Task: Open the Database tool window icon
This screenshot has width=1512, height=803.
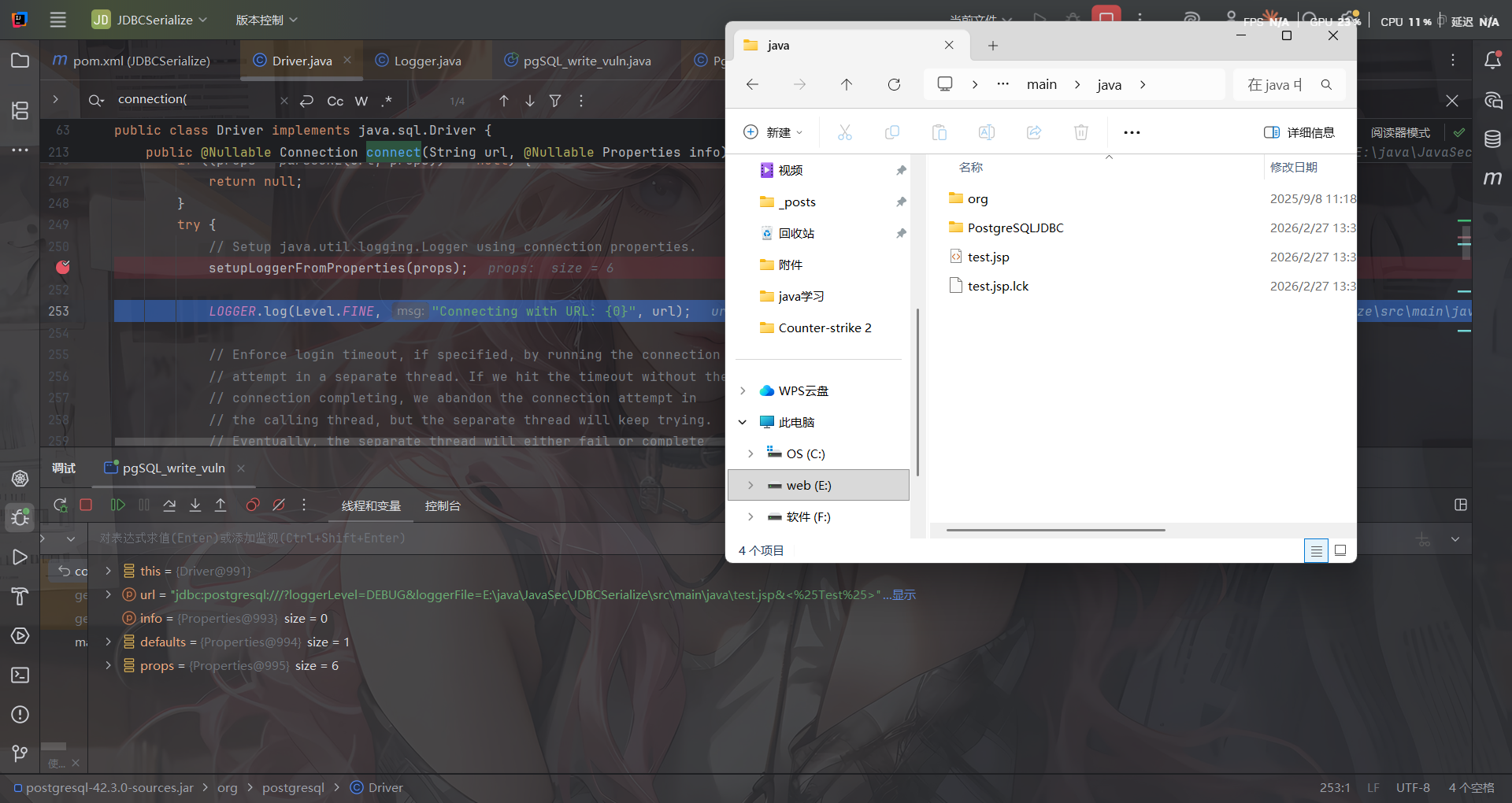Action: (x=1492, y=139)
